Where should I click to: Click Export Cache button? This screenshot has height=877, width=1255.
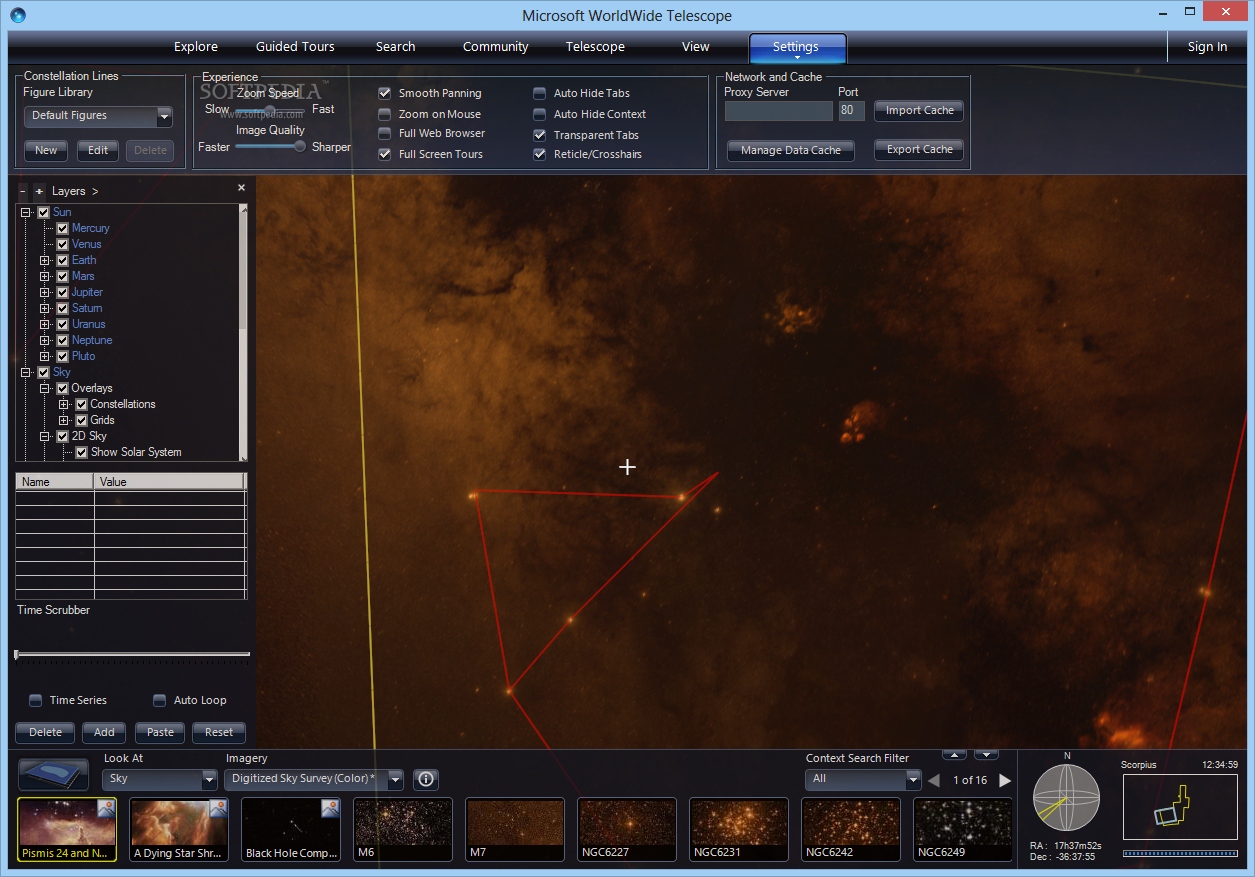tap(919, 149)
